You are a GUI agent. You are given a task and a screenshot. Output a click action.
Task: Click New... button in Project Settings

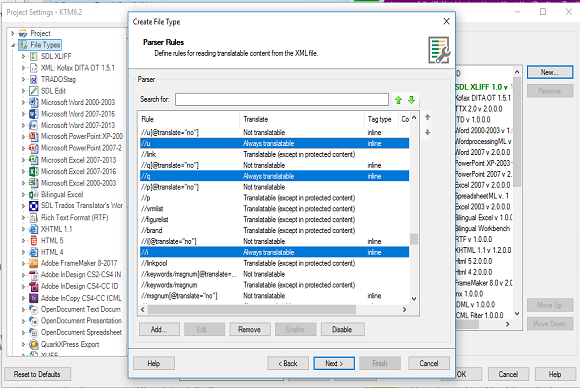click(x=550, y=72)
